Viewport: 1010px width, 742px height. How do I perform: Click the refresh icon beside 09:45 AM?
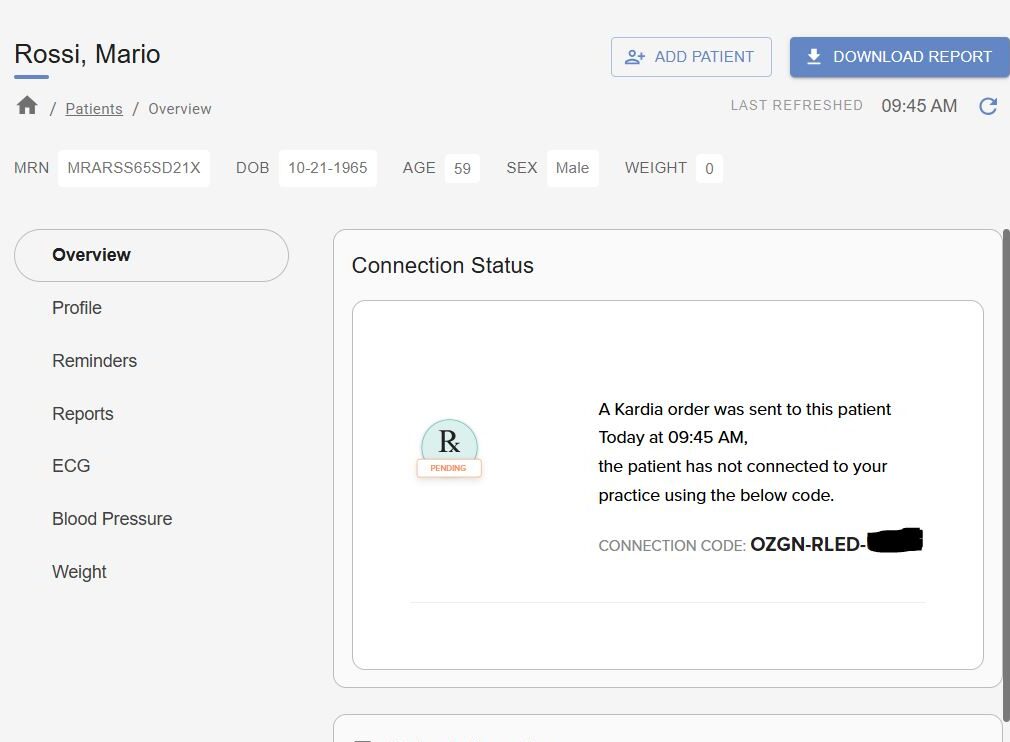pyautogui.click(x=988, y=106)
